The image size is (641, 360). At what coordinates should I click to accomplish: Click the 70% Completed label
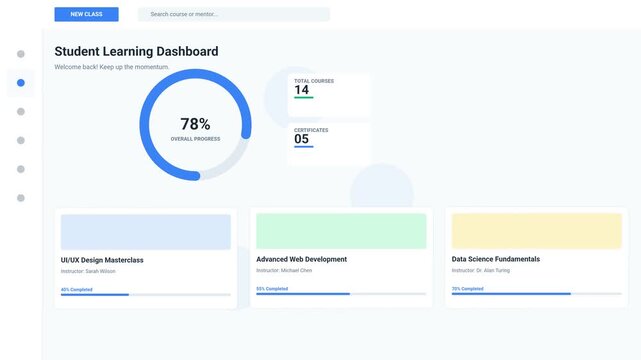(x=468, y=289)
